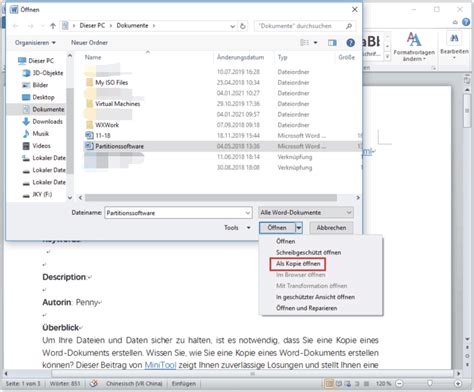474x392 pixels.
Task: Open Word help icon in ribbon
Action: [x=466, y=22]
